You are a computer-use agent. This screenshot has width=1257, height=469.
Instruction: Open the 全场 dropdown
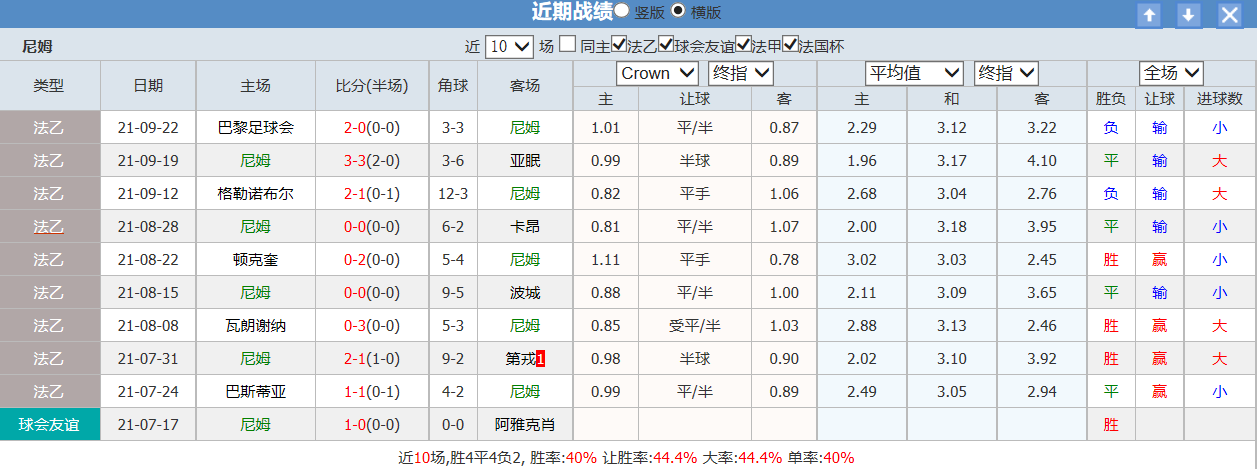coord(1171,73)
